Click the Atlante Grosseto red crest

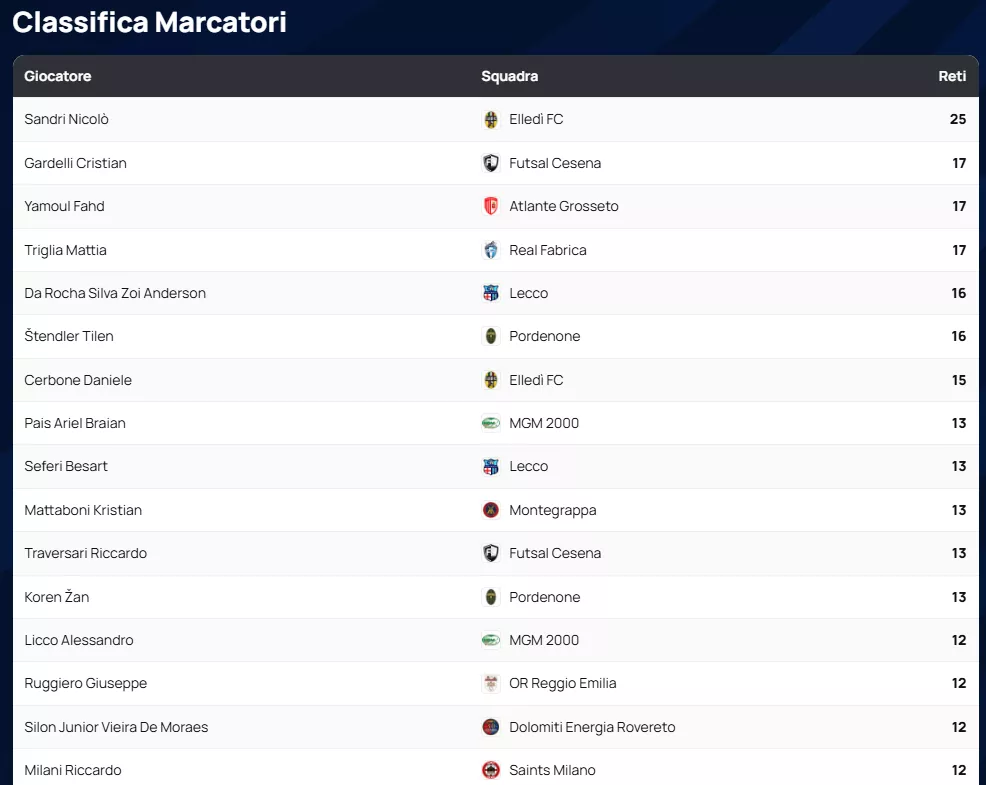491,206
